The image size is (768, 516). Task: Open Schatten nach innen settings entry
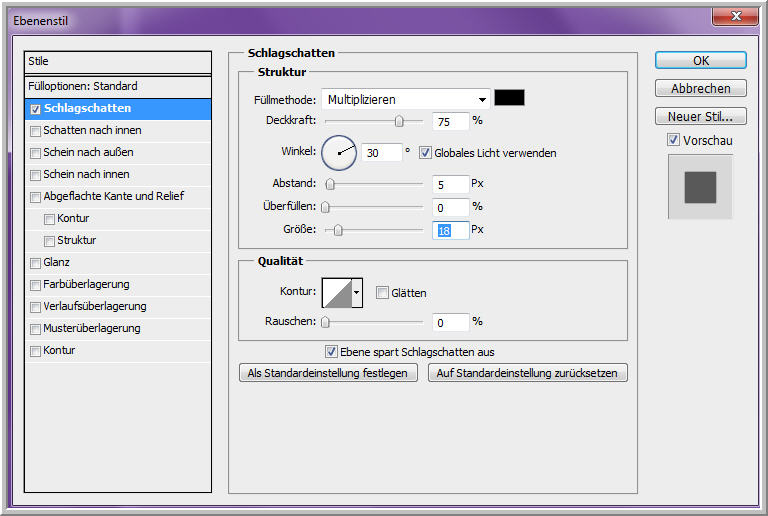click(118, 131)
